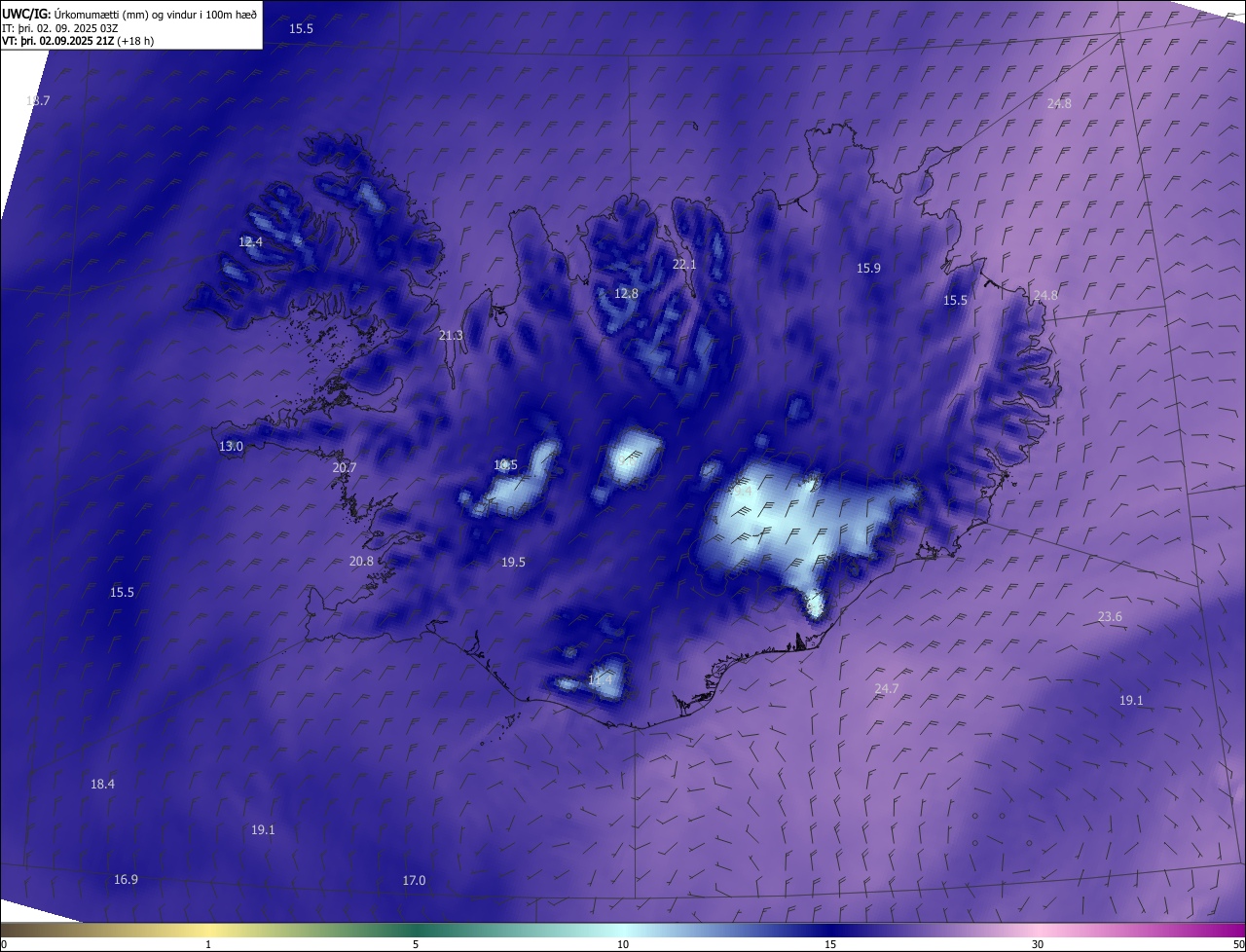
Task: Select the 17.0 value label
Action: 414,881
